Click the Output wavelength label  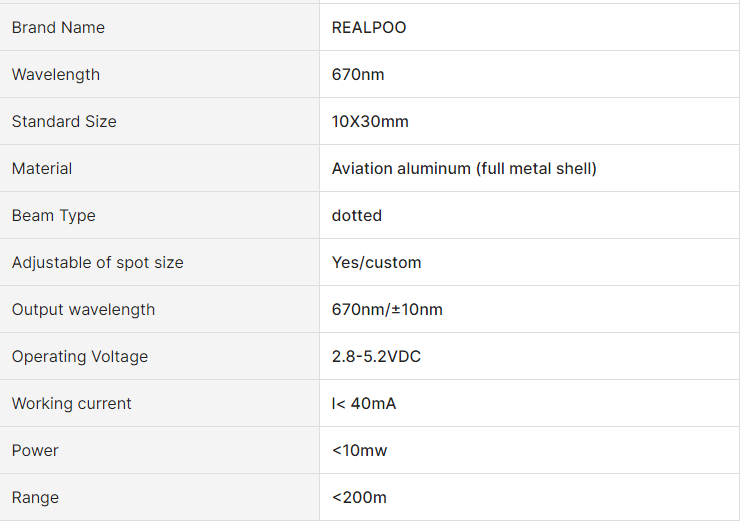[84, 310]
